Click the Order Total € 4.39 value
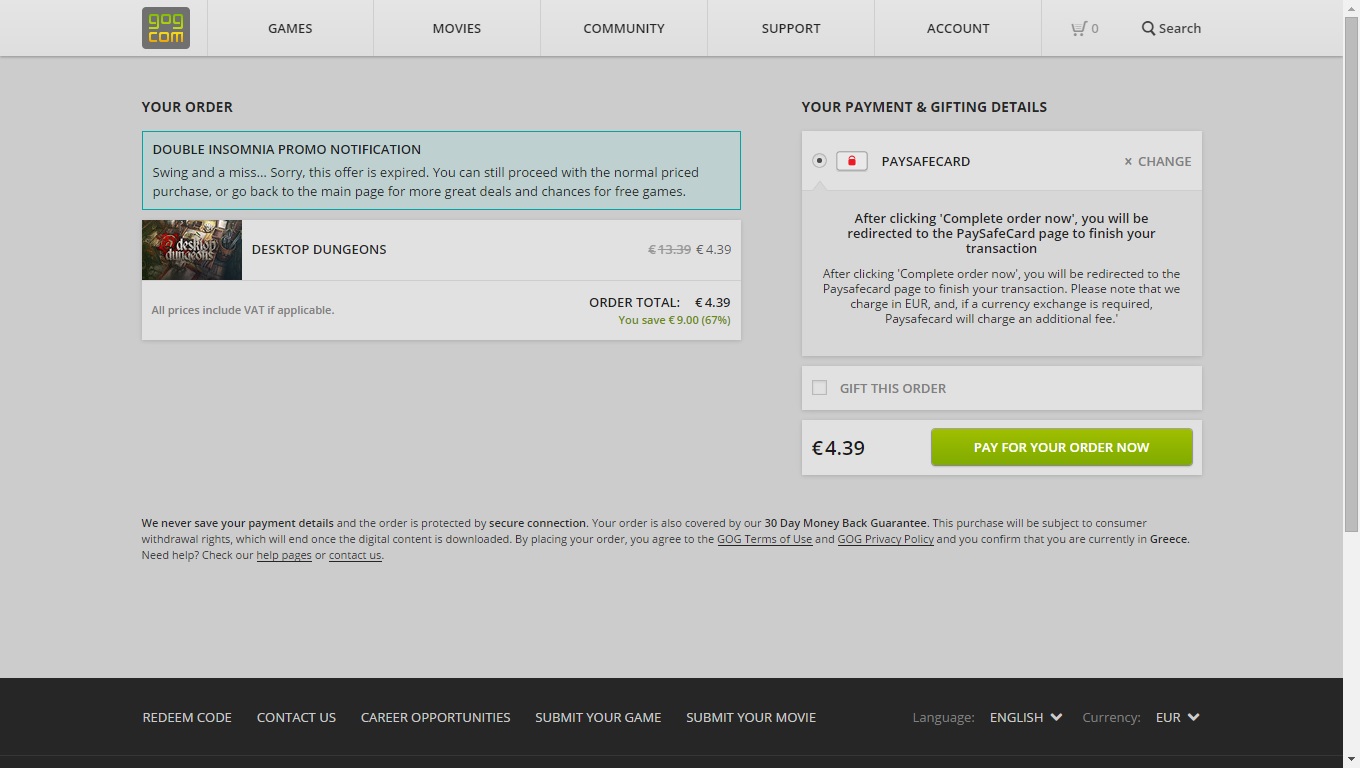 click(713, 302)
